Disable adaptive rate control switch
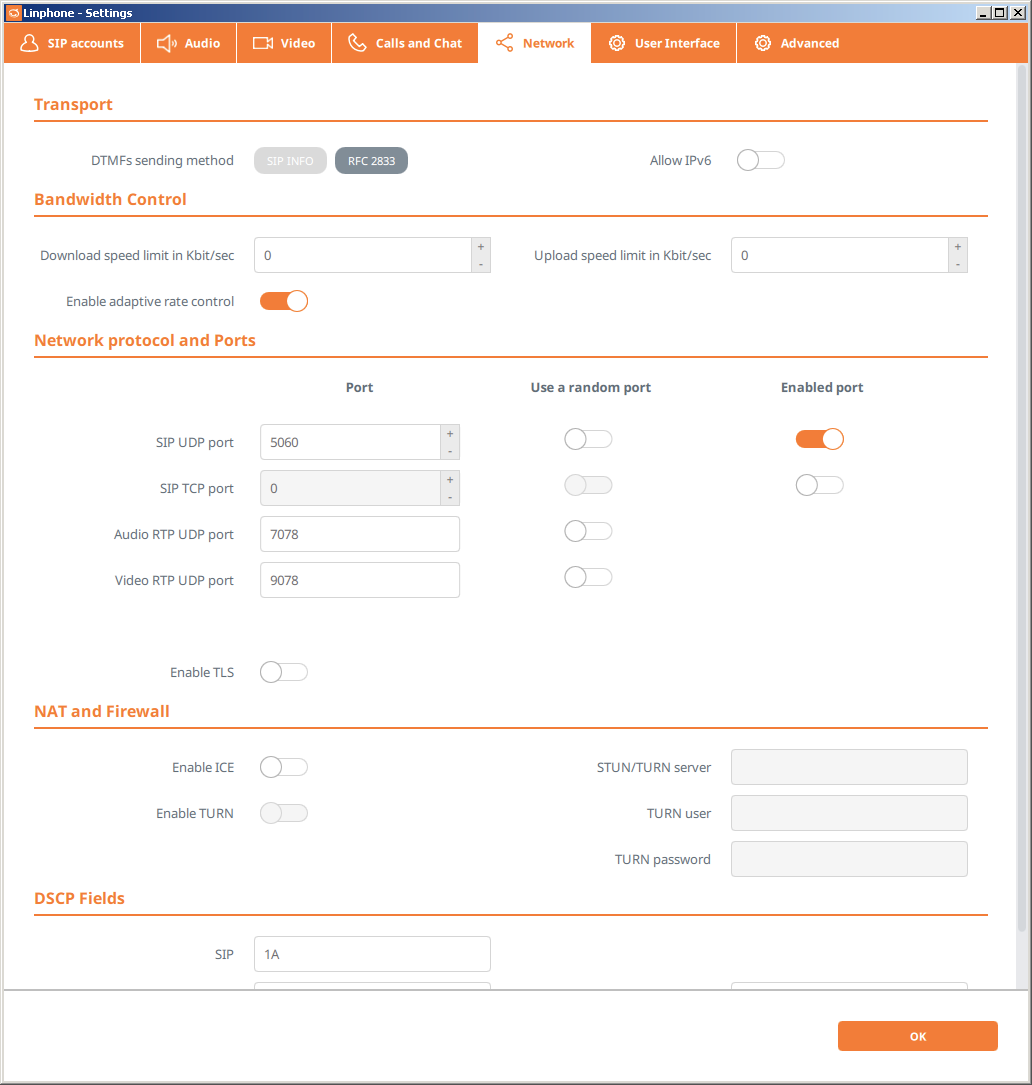The width and height of the screenshot is (1032, 1085). point(284,301)
